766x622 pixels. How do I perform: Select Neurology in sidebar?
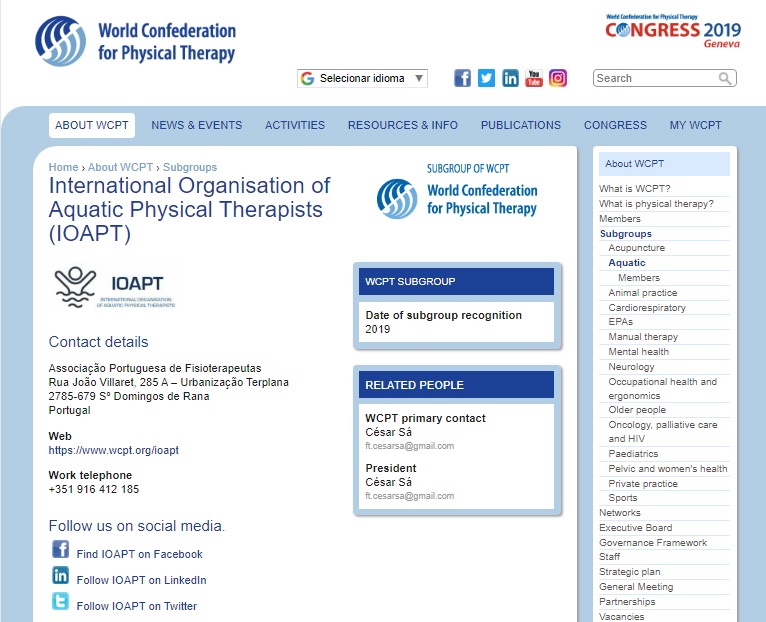pyautogui.click(x=631, y=366)
